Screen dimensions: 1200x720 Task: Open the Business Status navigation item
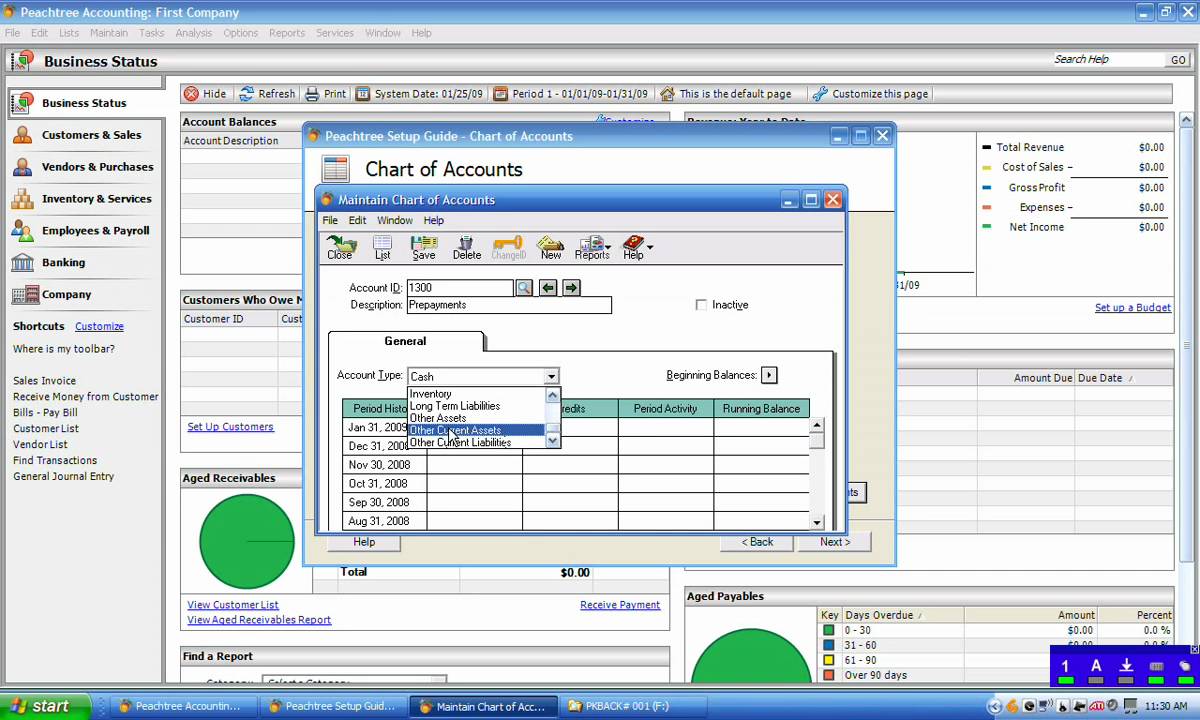[x=83, y=103]
